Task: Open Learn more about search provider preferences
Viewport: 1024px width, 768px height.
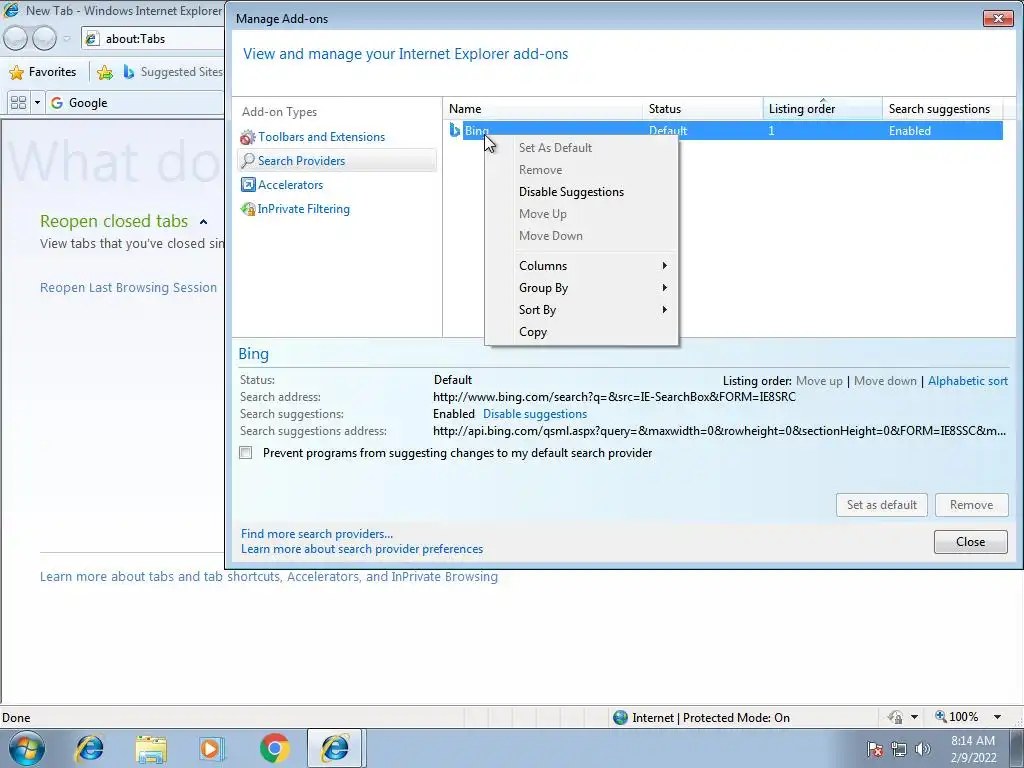Action: pos(362,549)
